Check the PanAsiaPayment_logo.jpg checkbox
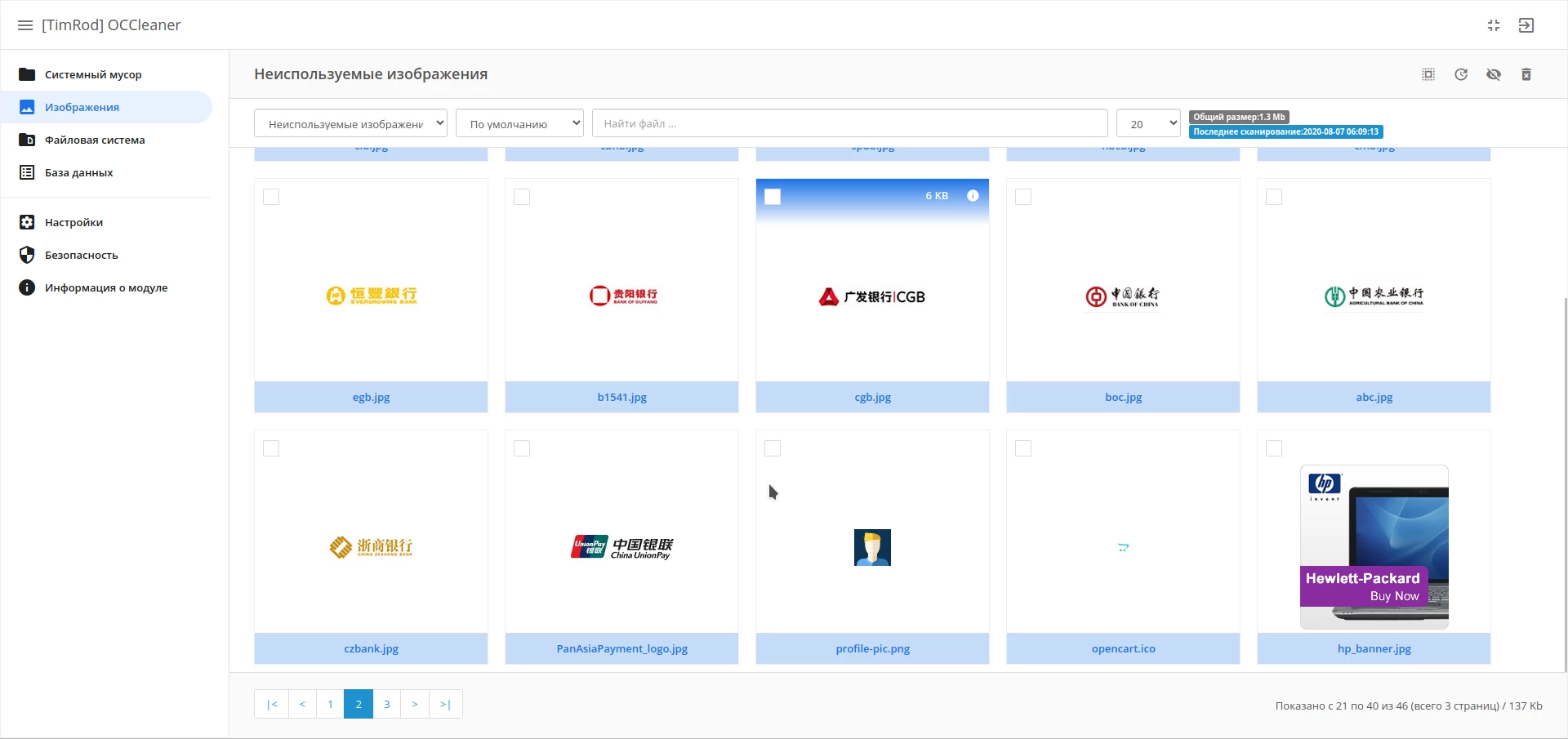This screenshot has width=1568, height=739. (x=522, y=448)
